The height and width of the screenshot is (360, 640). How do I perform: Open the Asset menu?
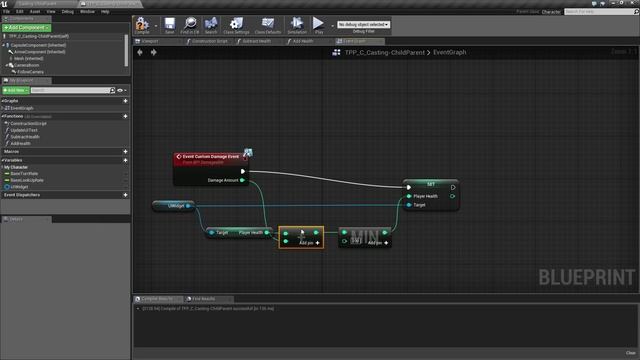click(x=35, y=11)
